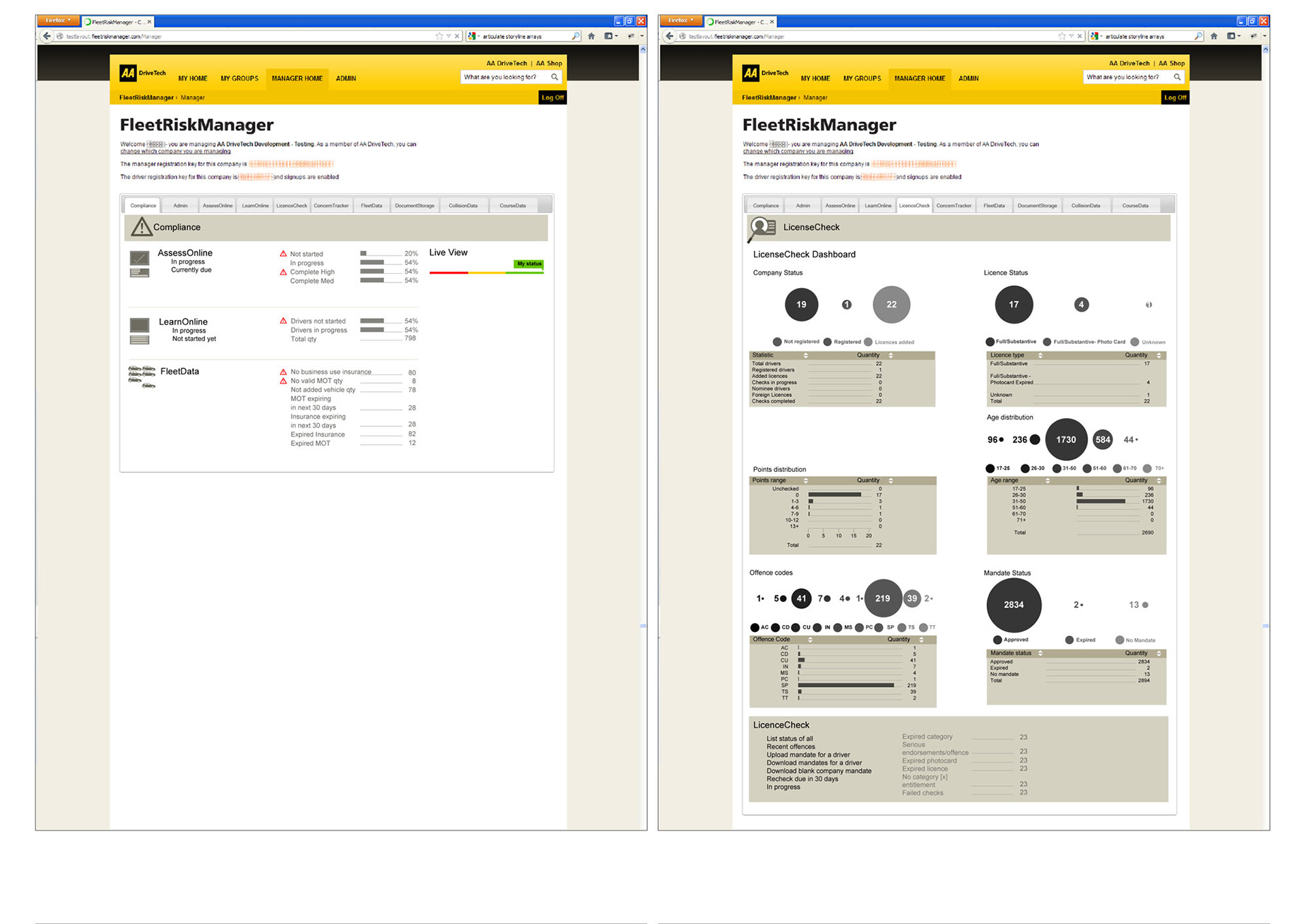Go back using right window's browser back arrow

point(670,36)
